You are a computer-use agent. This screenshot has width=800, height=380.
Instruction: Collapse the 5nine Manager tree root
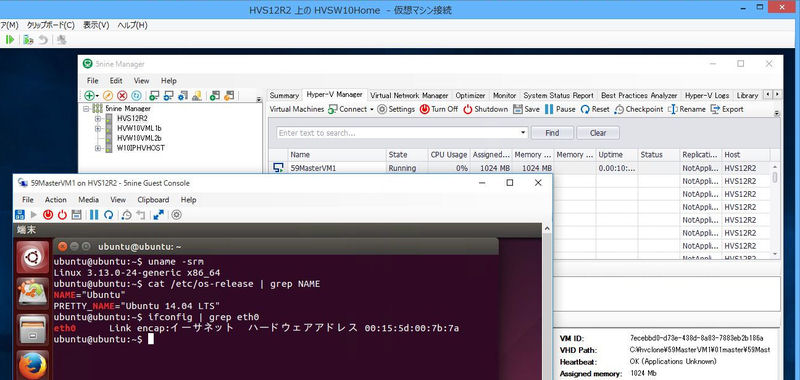tap(86, 109)
